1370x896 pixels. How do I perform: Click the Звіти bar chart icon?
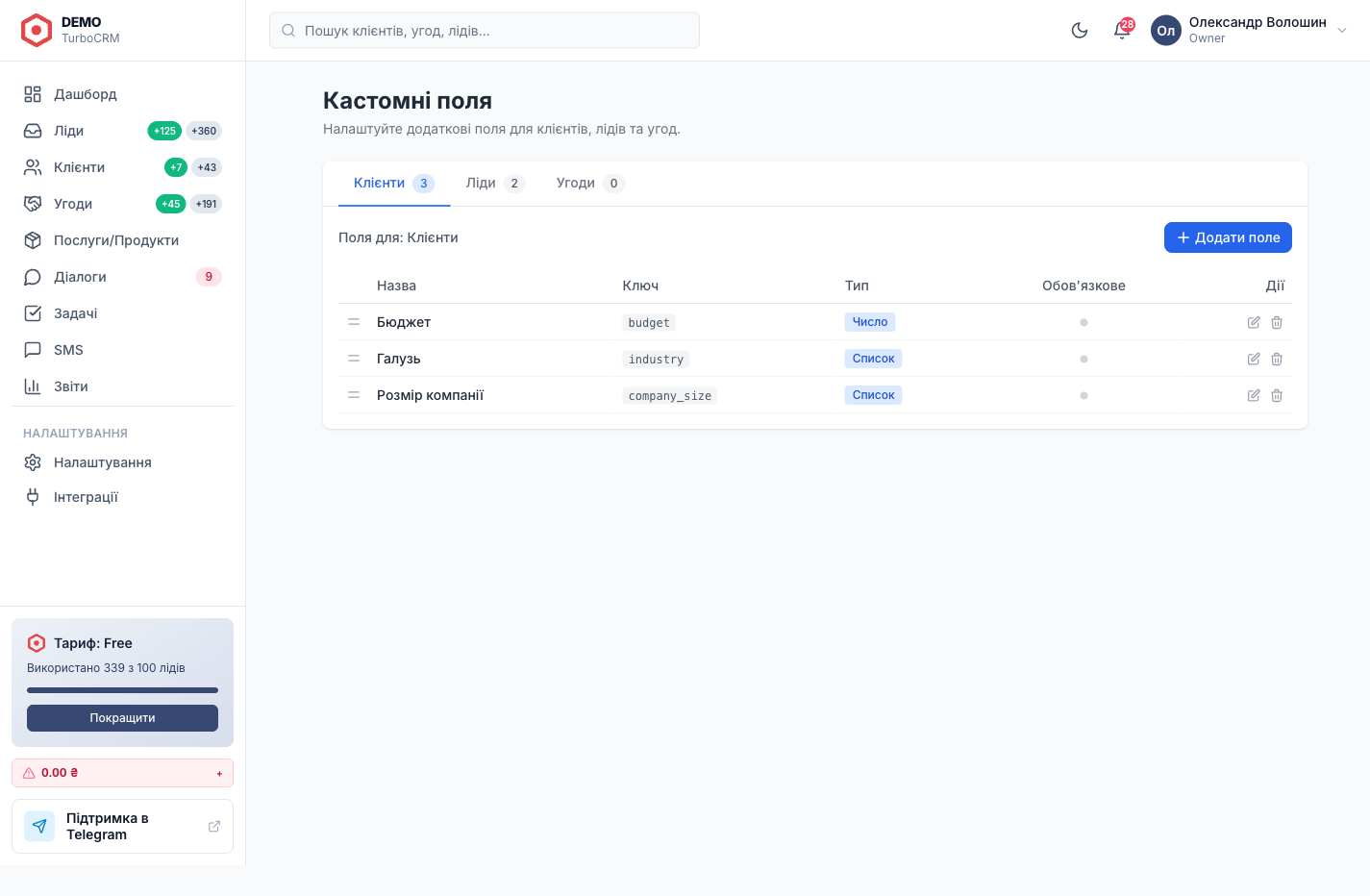[x=33, y=386]
